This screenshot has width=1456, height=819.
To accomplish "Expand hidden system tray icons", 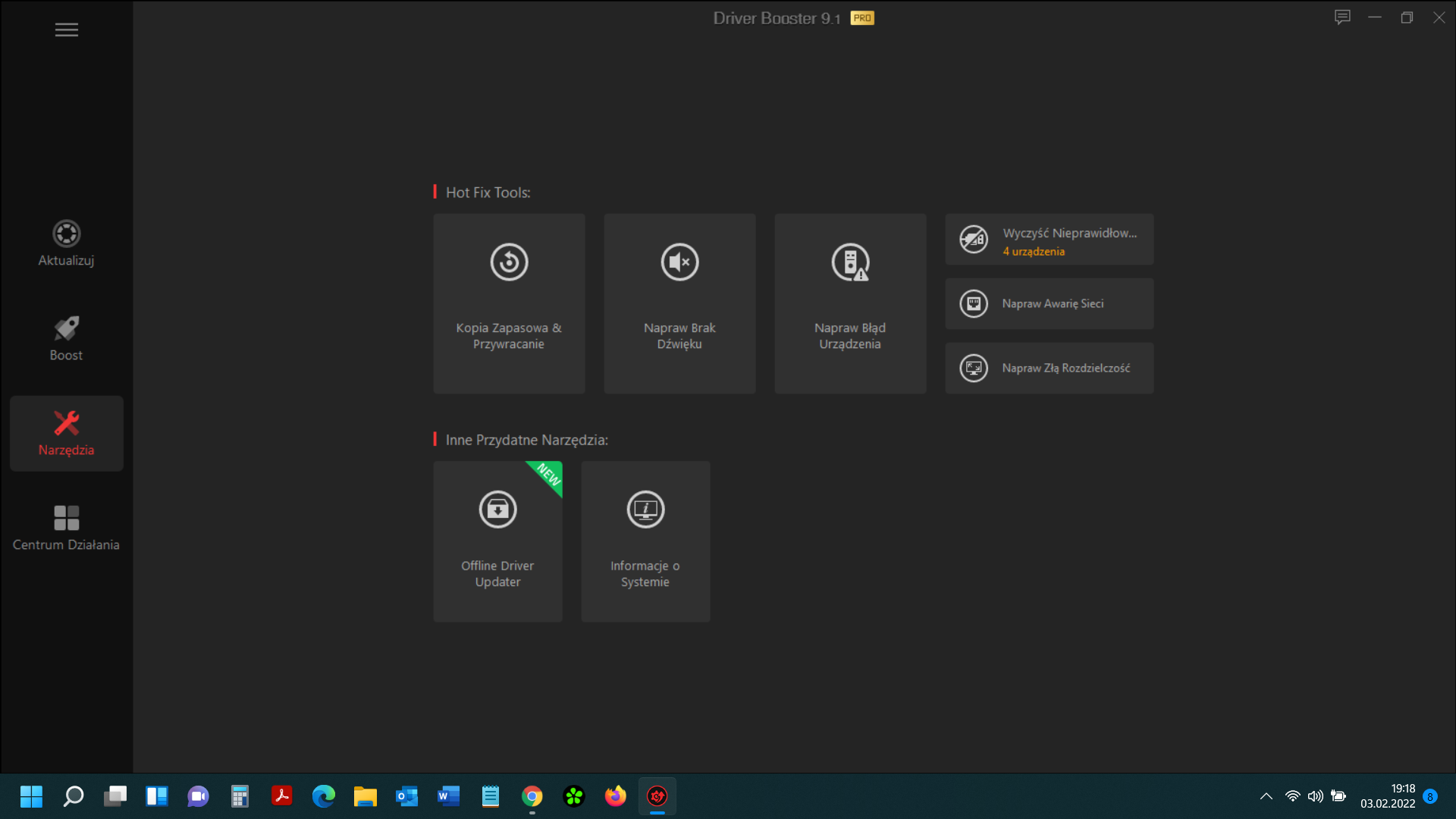I will pos(1266,796).
